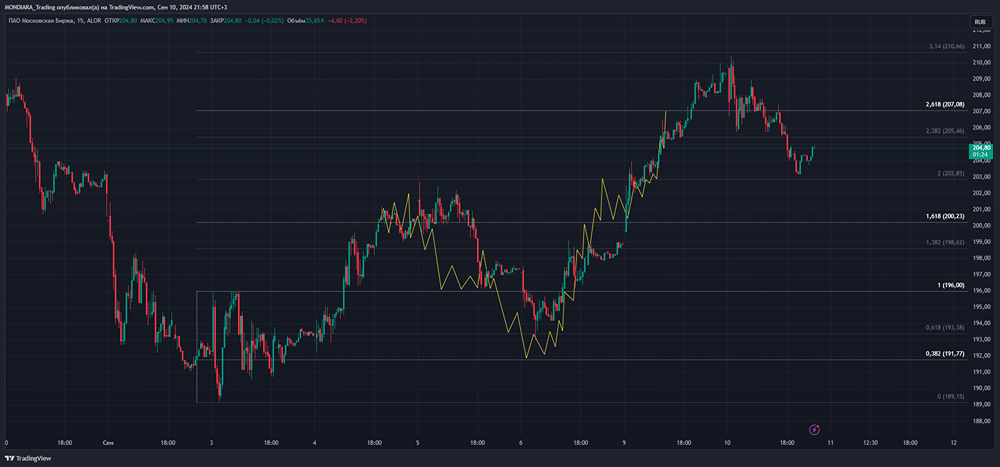This screenshot has height=467, width=1000.
Task: Click the 12:30 mark on the time axis
Action: [x=870, y=442]
